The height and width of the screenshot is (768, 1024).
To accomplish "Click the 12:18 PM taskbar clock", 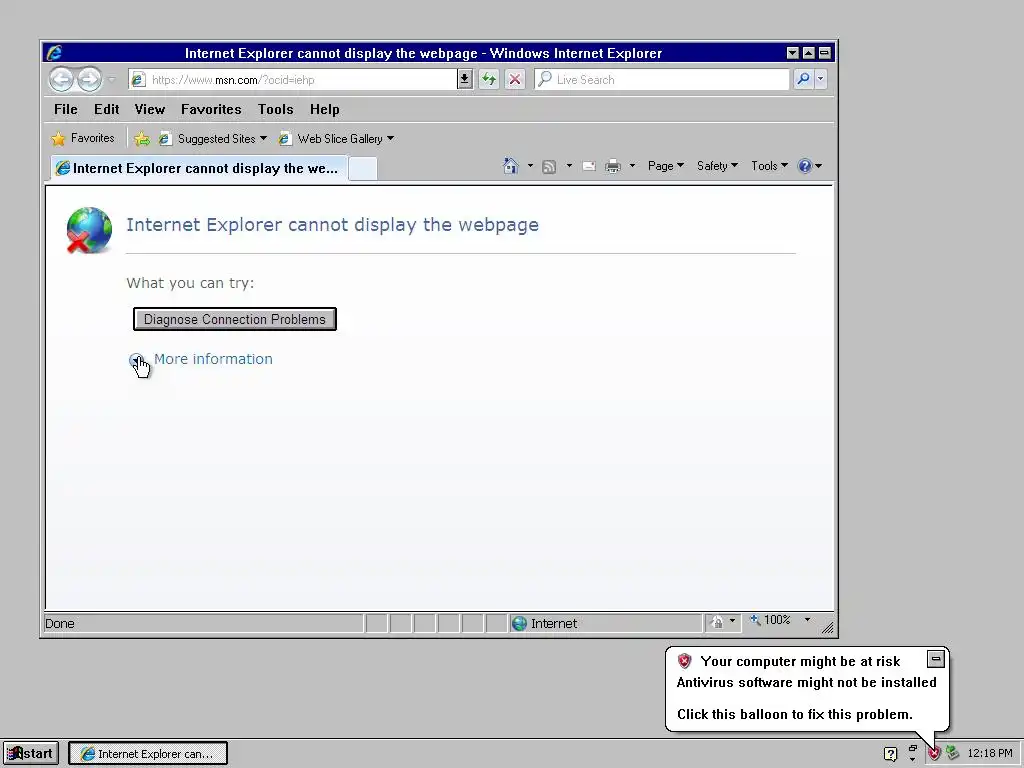I will point(989,753).
